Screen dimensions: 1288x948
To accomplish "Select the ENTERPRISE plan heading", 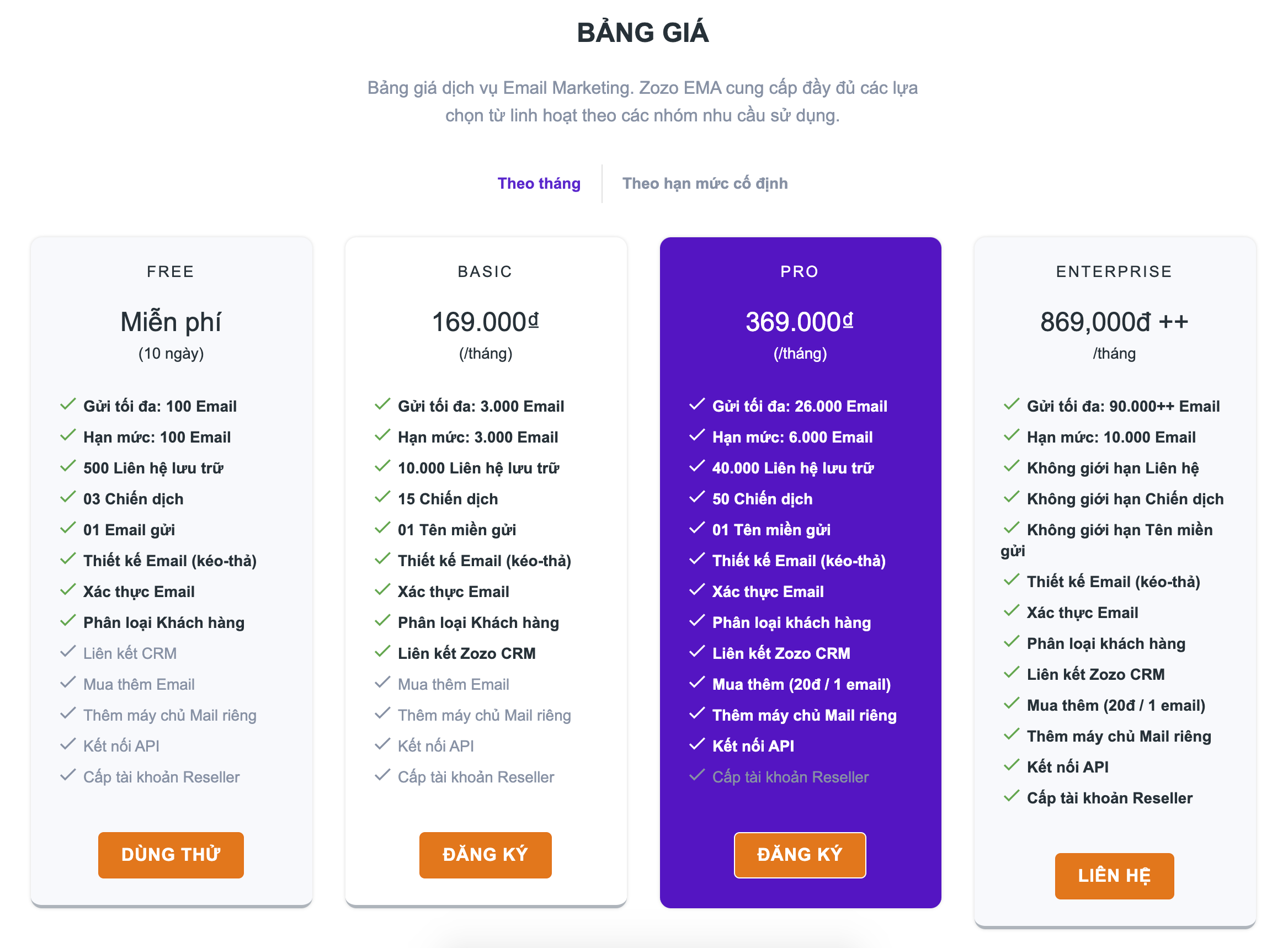I will click(1114, 271).
